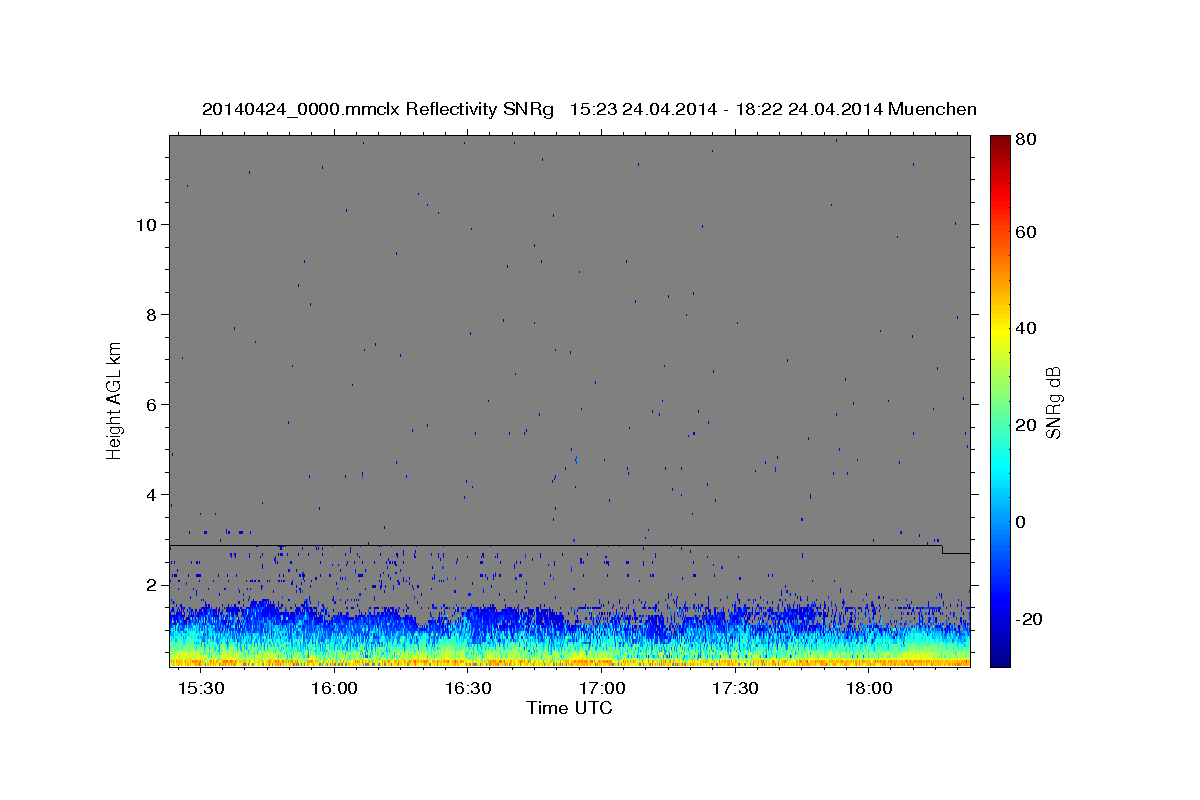Click the height tick label 4
Viewport: 1200px width, 800px height.
click(153, 494)
